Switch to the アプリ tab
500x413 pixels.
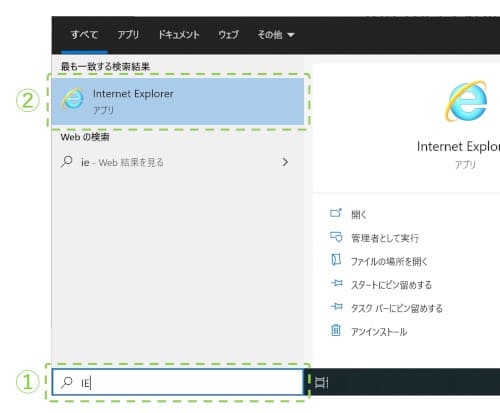(x=128, y=35)
